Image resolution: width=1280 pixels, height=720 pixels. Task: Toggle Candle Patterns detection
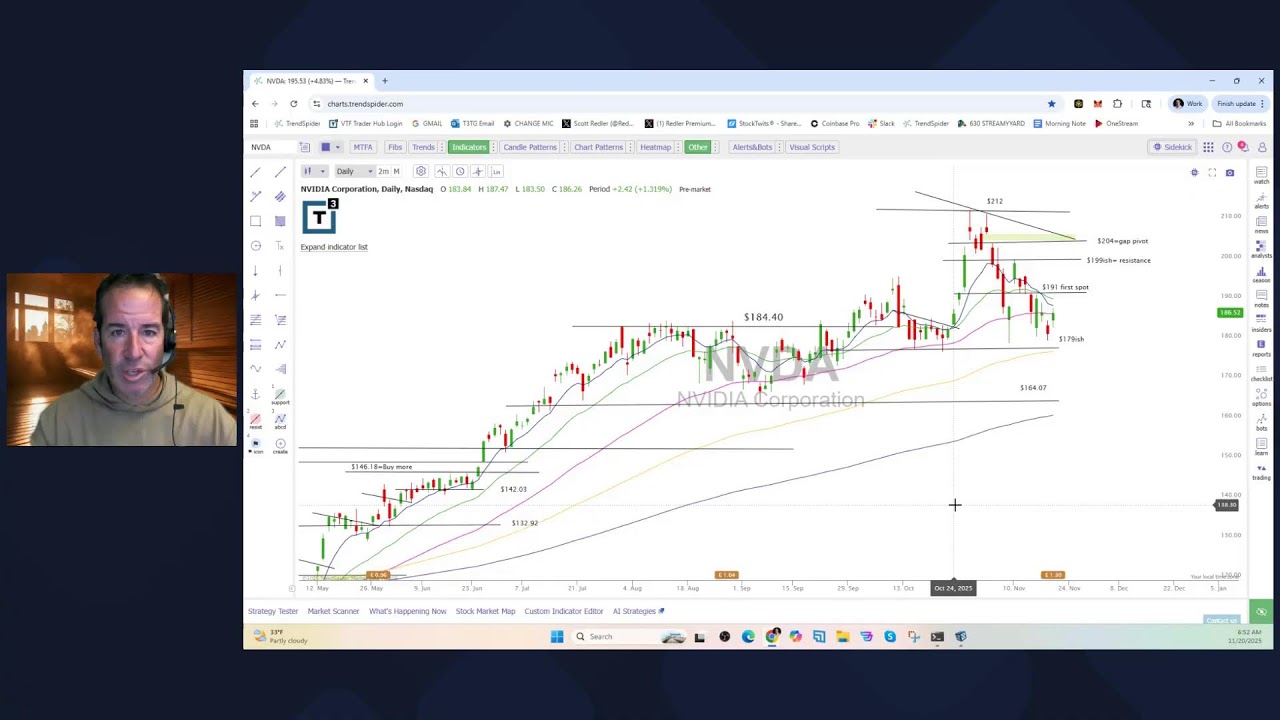click(x=530, y=147)
